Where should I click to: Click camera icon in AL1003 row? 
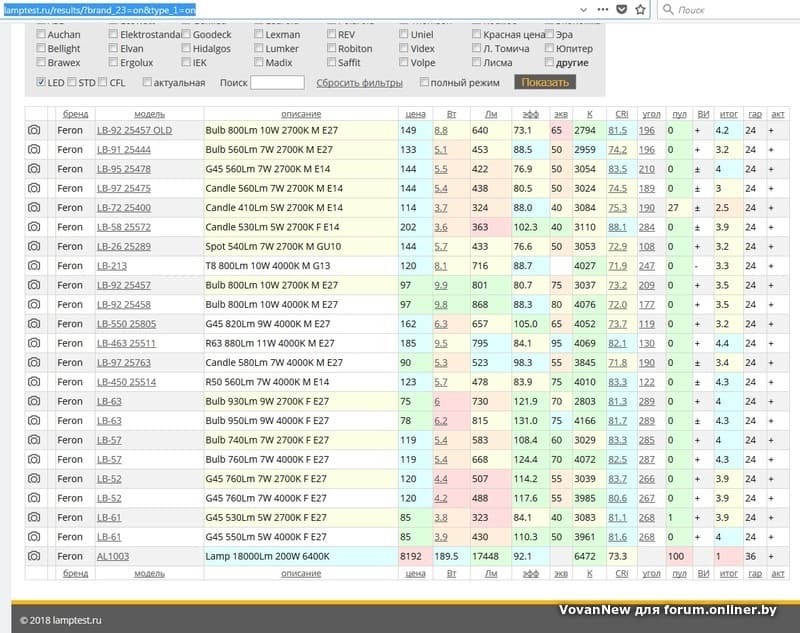pos(34,555)
